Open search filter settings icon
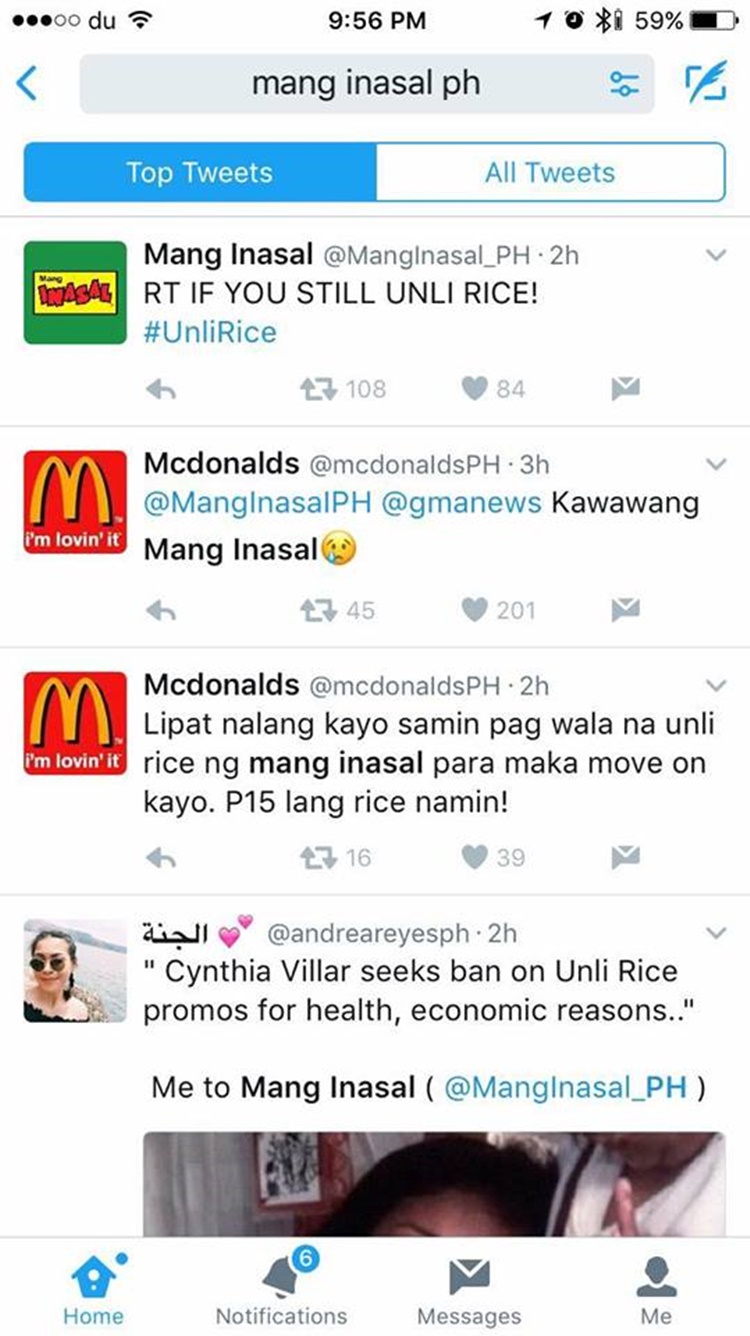 point(624,85)
